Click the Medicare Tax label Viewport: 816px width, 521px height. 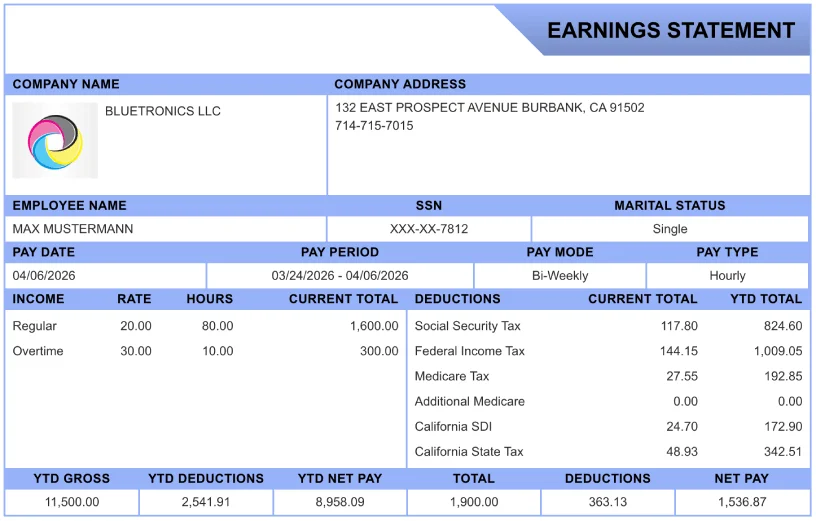click(452, 376)
